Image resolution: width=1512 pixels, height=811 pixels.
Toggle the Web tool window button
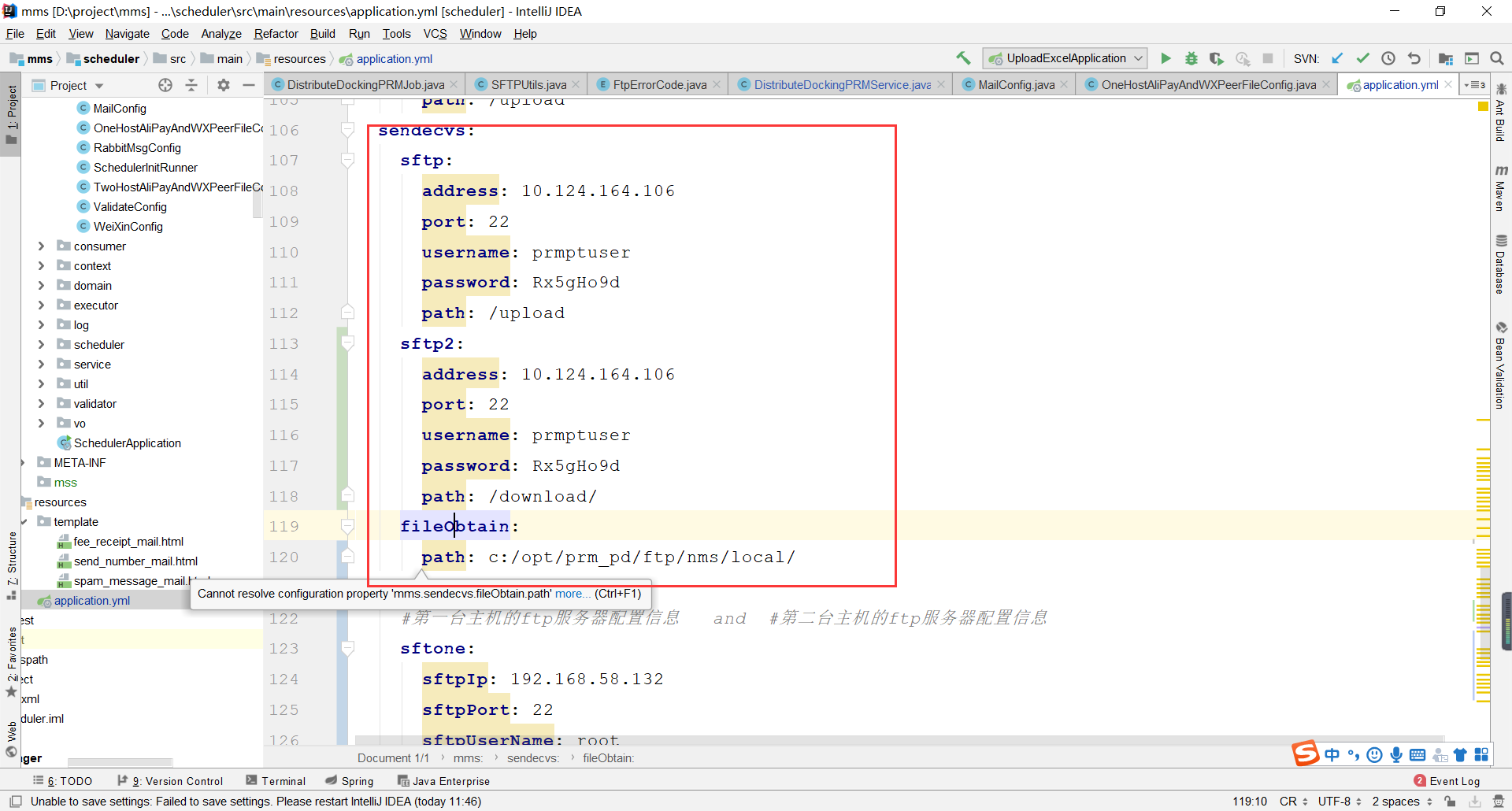(11, 739)
